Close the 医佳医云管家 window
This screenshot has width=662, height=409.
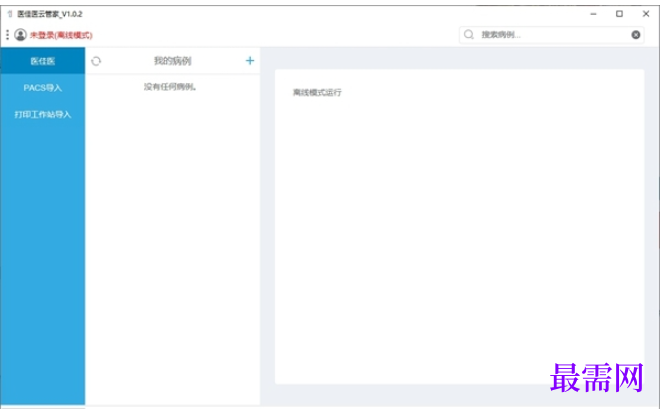click(x=646, y=14)
